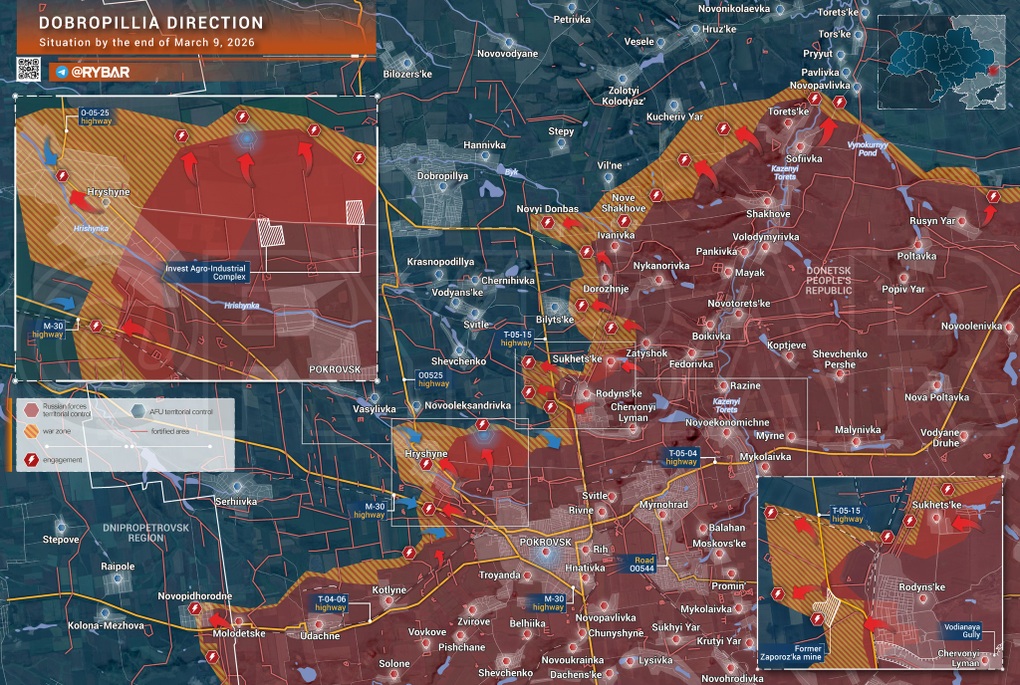Click the QR code under the title
Screen dimensions: 1020x685
click(27, 69)
